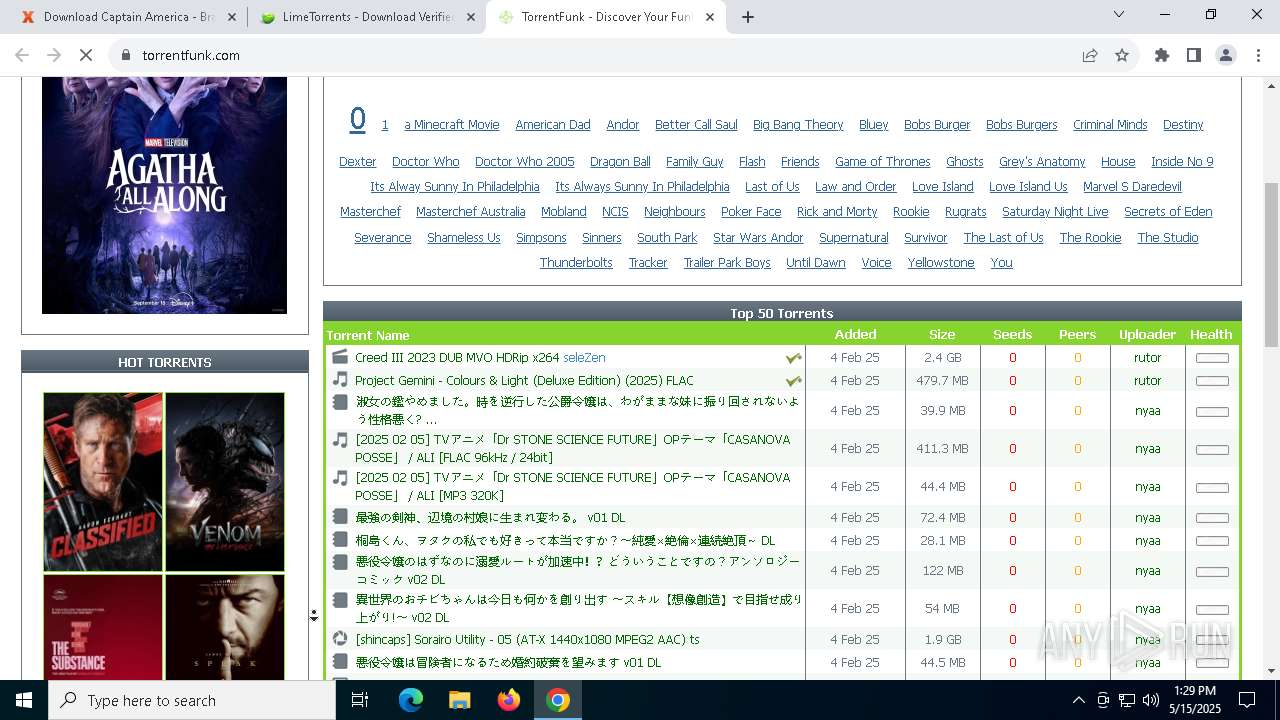
Task: Click the video icon beside Creed III
Action: point(340,357)
